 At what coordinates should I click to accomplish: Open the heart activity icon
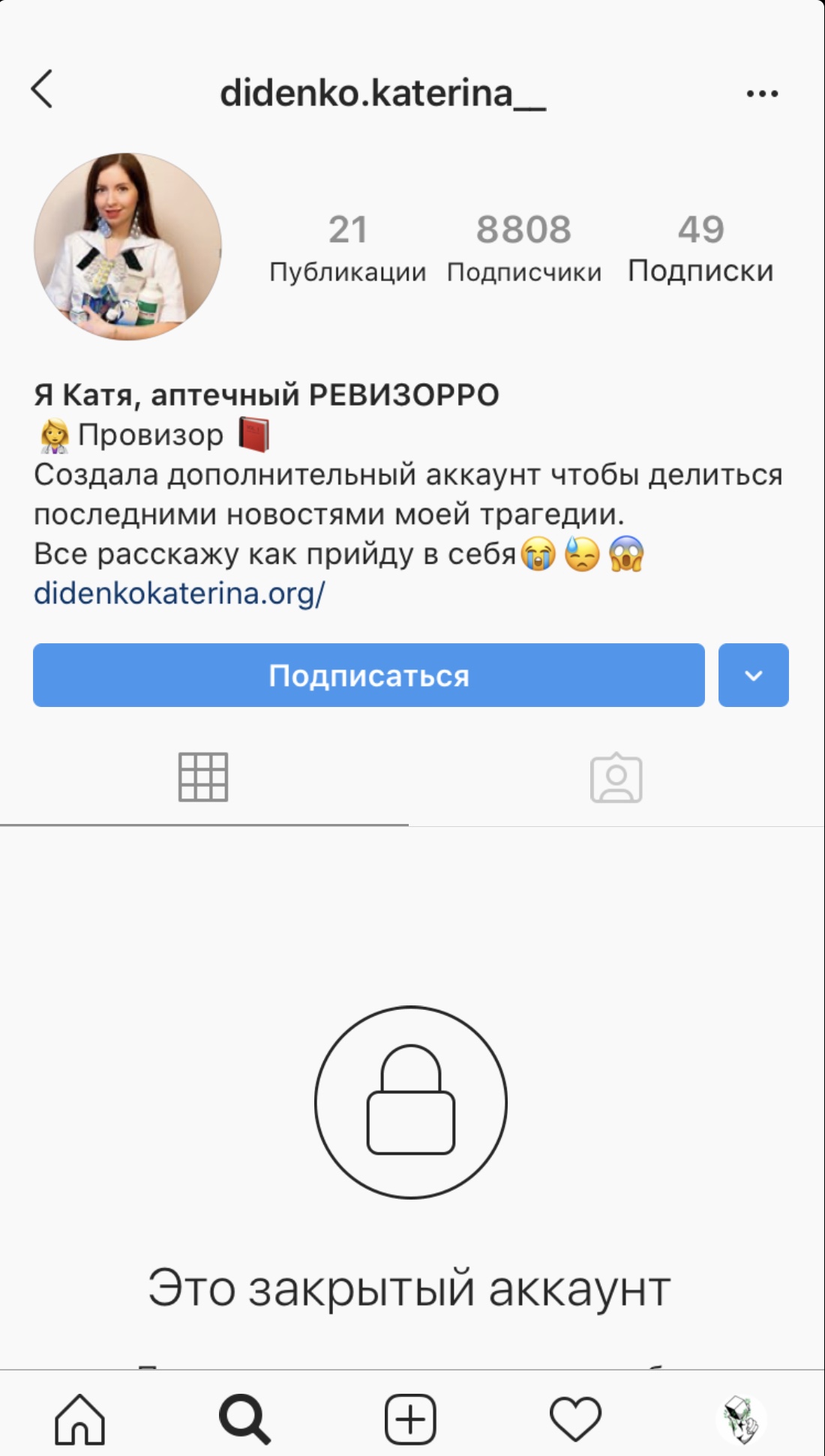[x=575, y=1419]
